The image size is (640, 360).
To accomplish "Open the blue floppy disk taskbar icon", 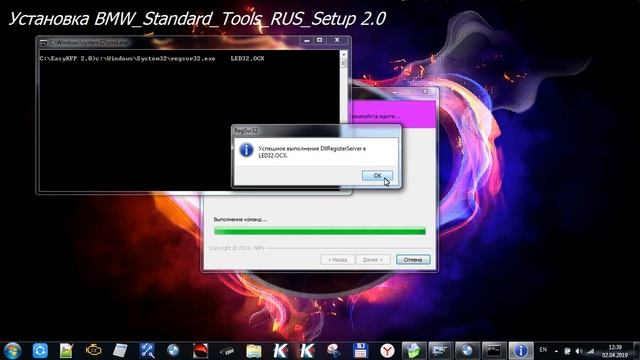I will coord(360,351).
